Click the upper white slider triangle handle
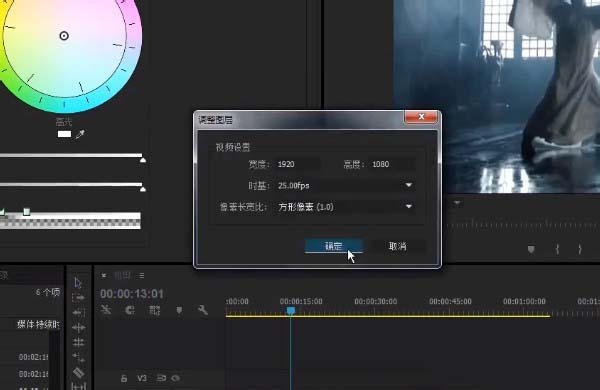This screenshot has height=390, width=600. click(x=143, y=160)
